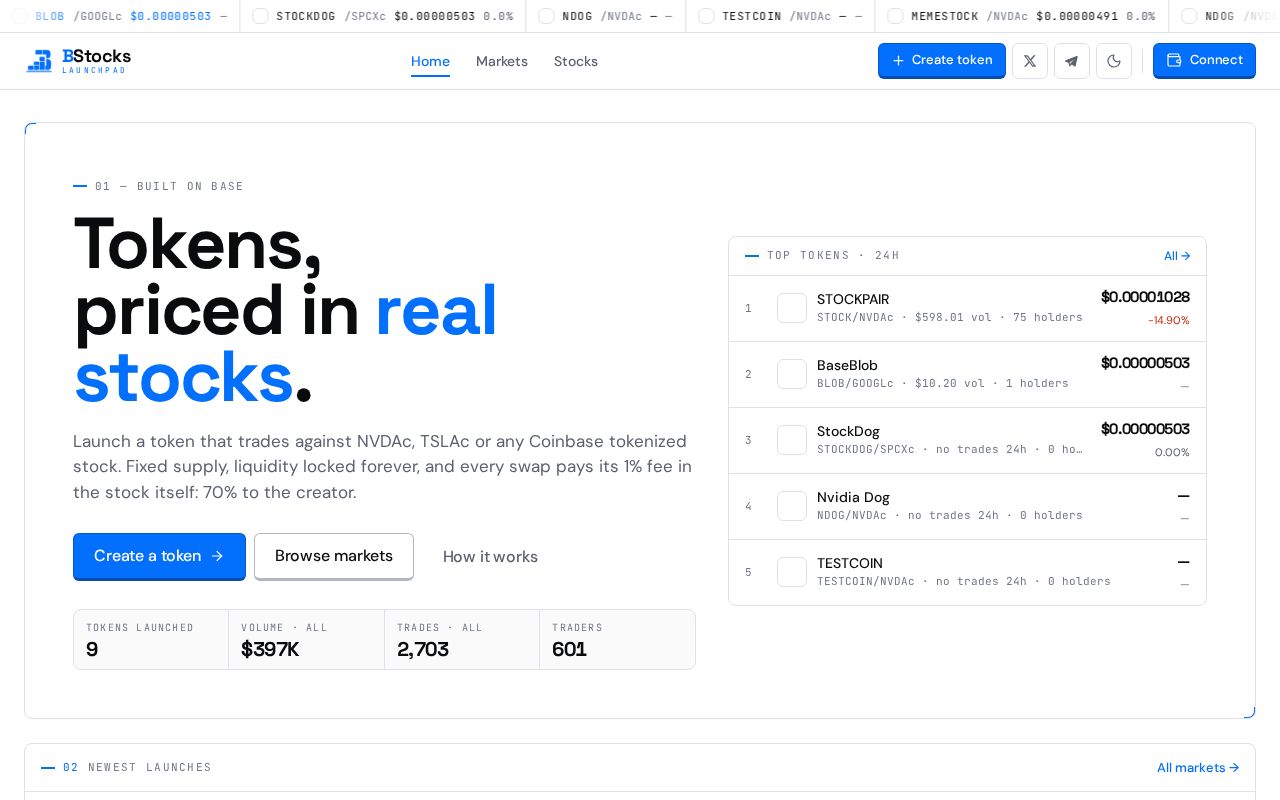The width and height of the screenshot is (1280, 800).
Task: Open the X (Twitter) social link
Action: (1030, 61)
